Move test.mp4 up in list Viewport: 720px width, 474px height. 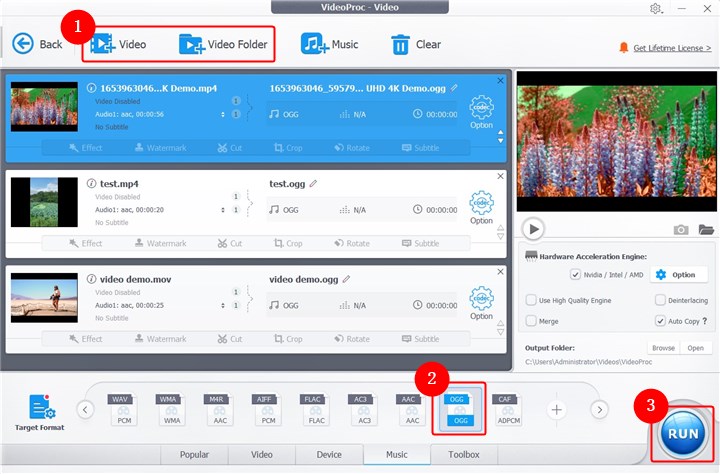point(501,227)
